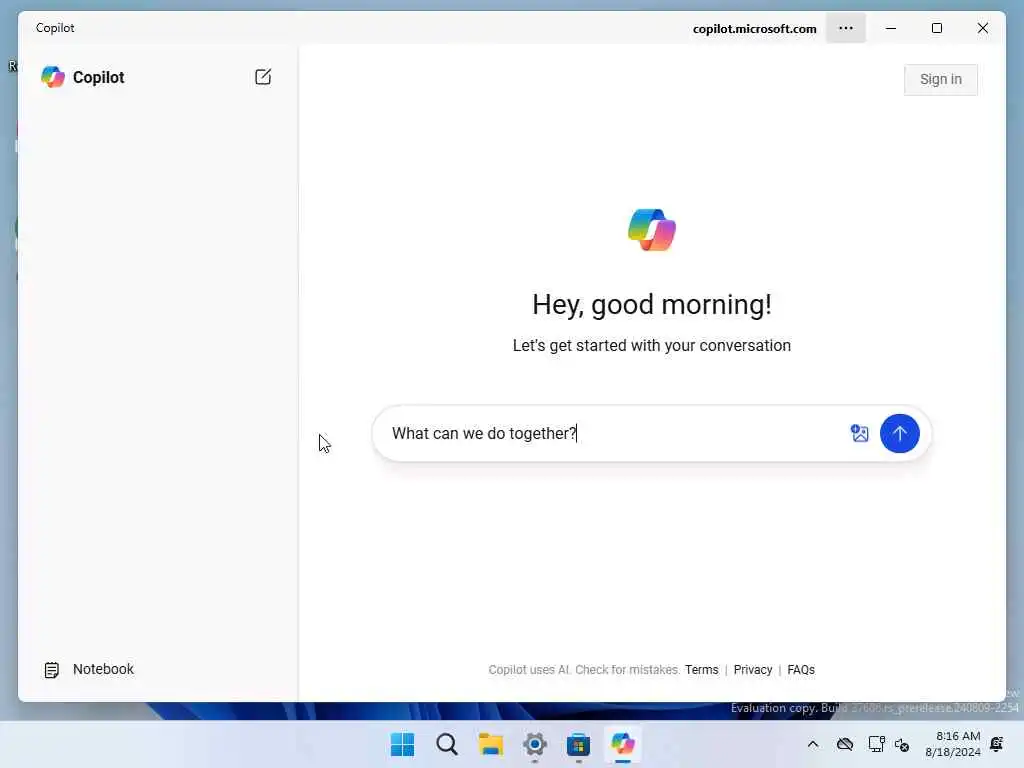Viewport: 1024px width, 768px height.
Task: Open Microsoft Store from taskbar
Action: pos(578,744)
